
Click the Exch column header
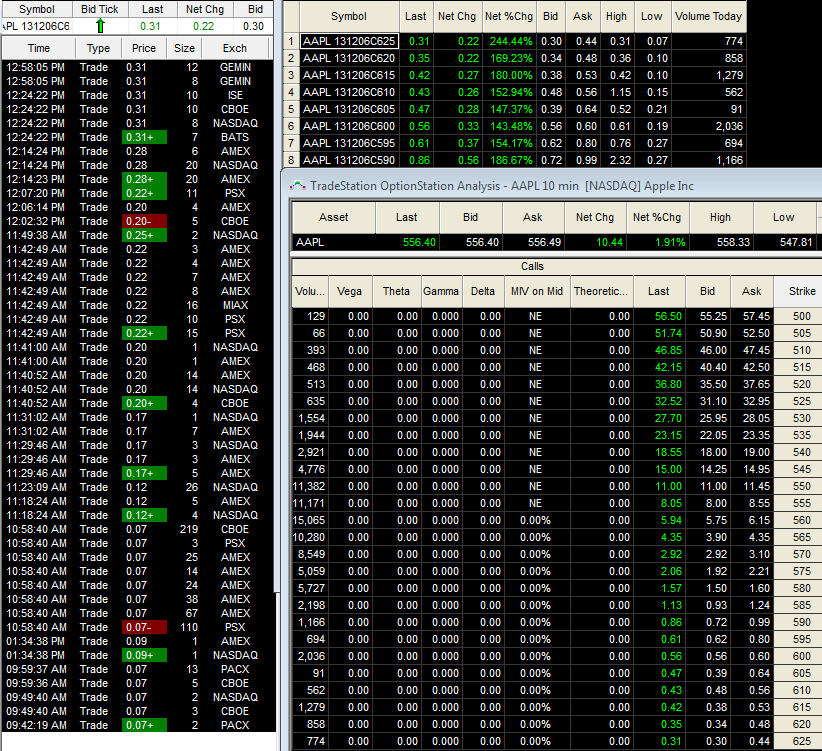tap(234, 48)
